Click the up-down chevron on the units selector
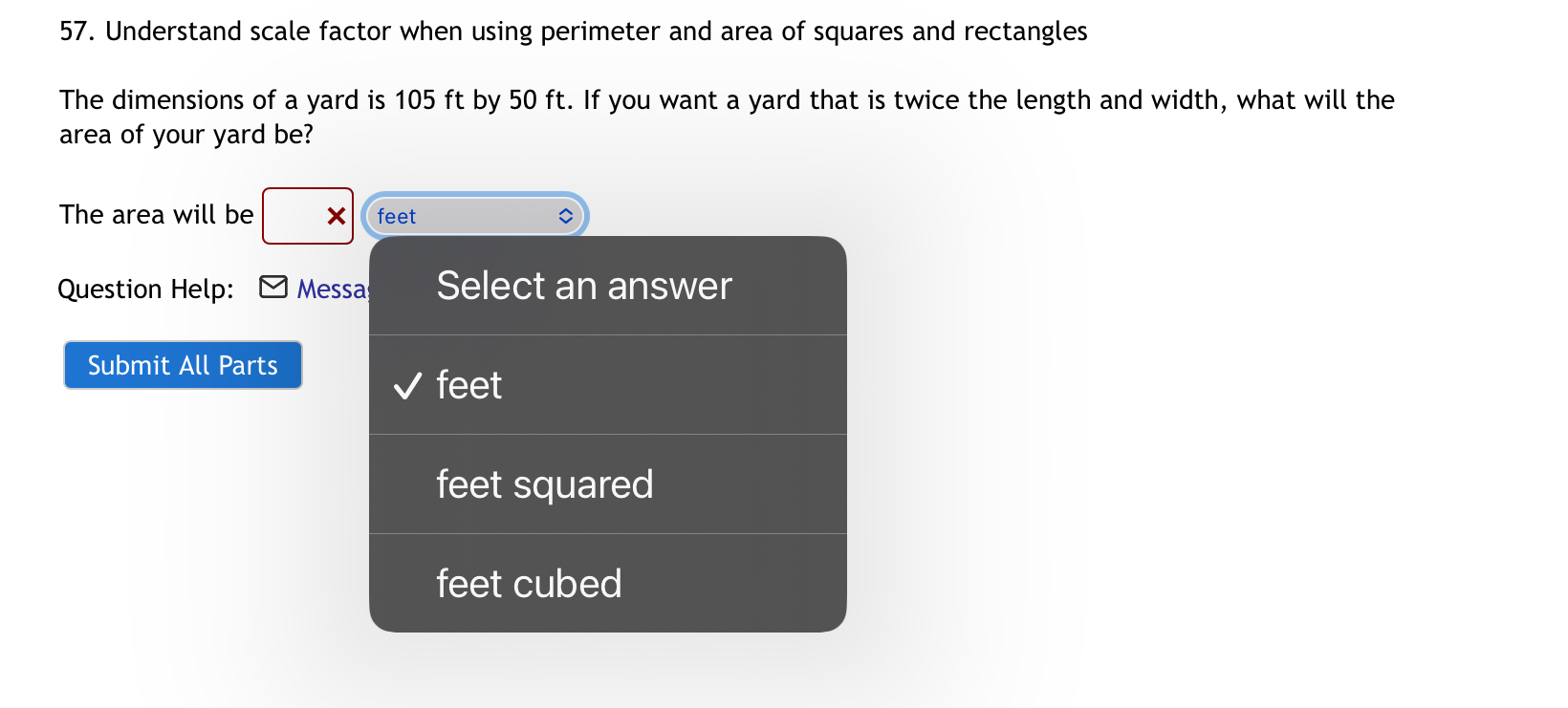The image size is (1568, 708). coord(566,216)
